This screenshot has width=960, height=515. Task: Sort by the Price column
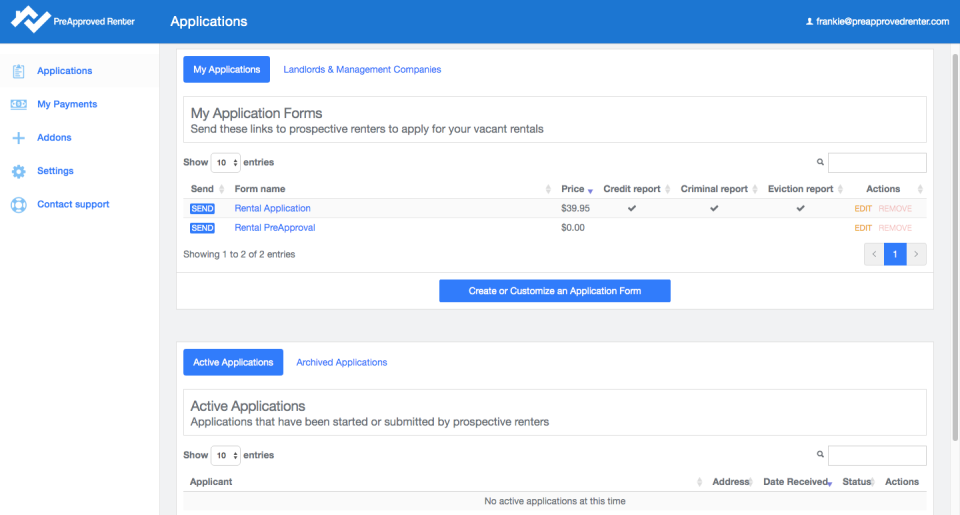tap(577, 189)
